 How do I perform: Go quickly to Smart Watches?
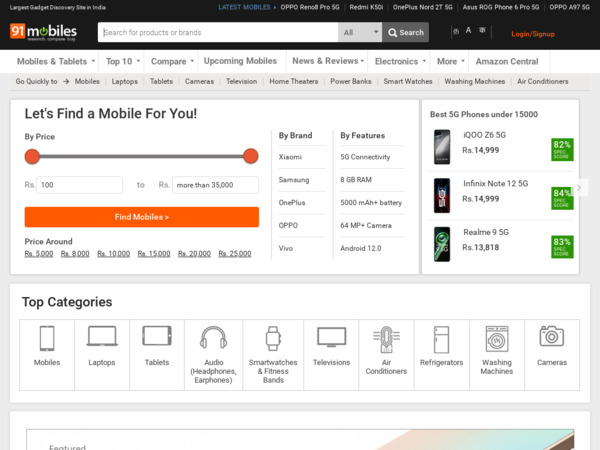click(408, 82)
